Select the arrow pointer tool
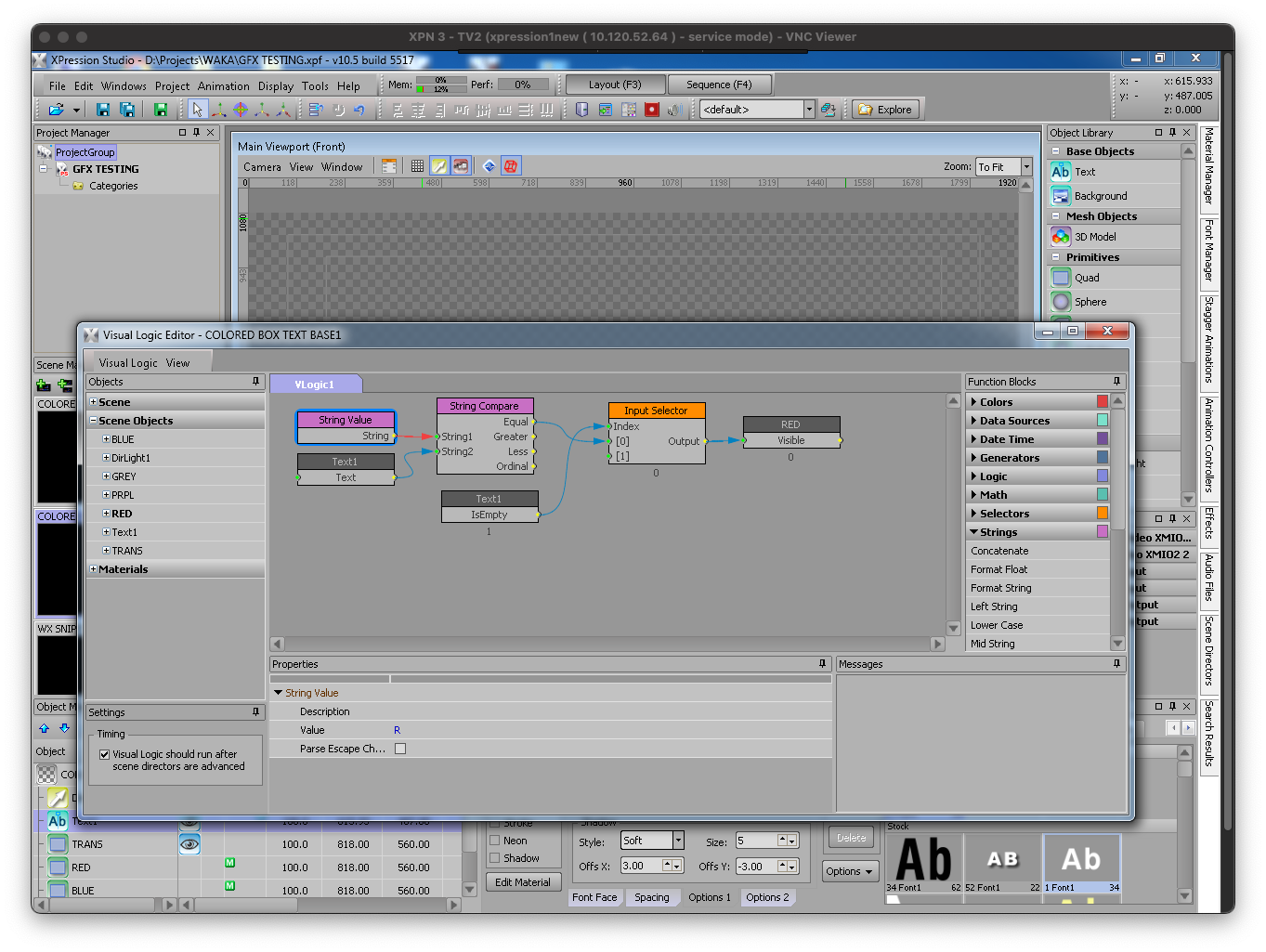The height and width of the screenshot is (952, 1266). pos(197,110)
